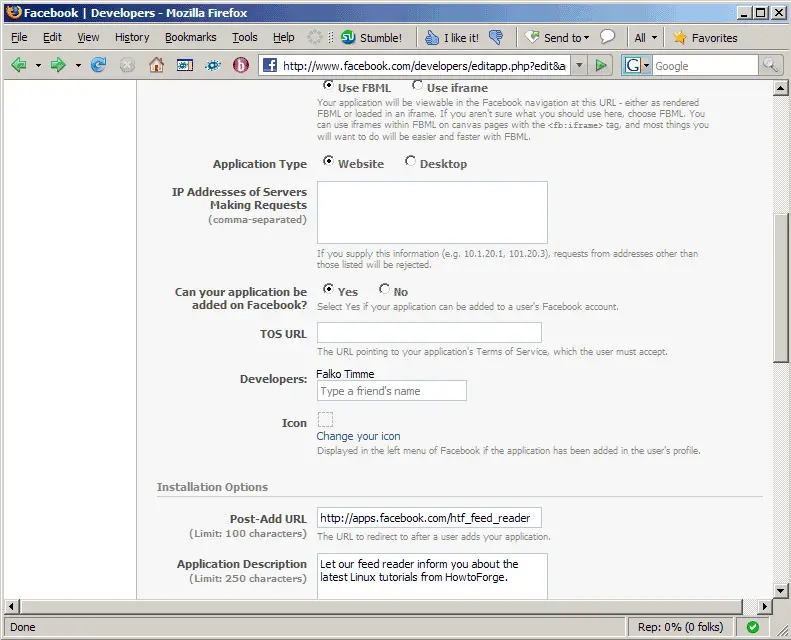Open the Forward button history dropdown
791x640 pixels.
78,65
